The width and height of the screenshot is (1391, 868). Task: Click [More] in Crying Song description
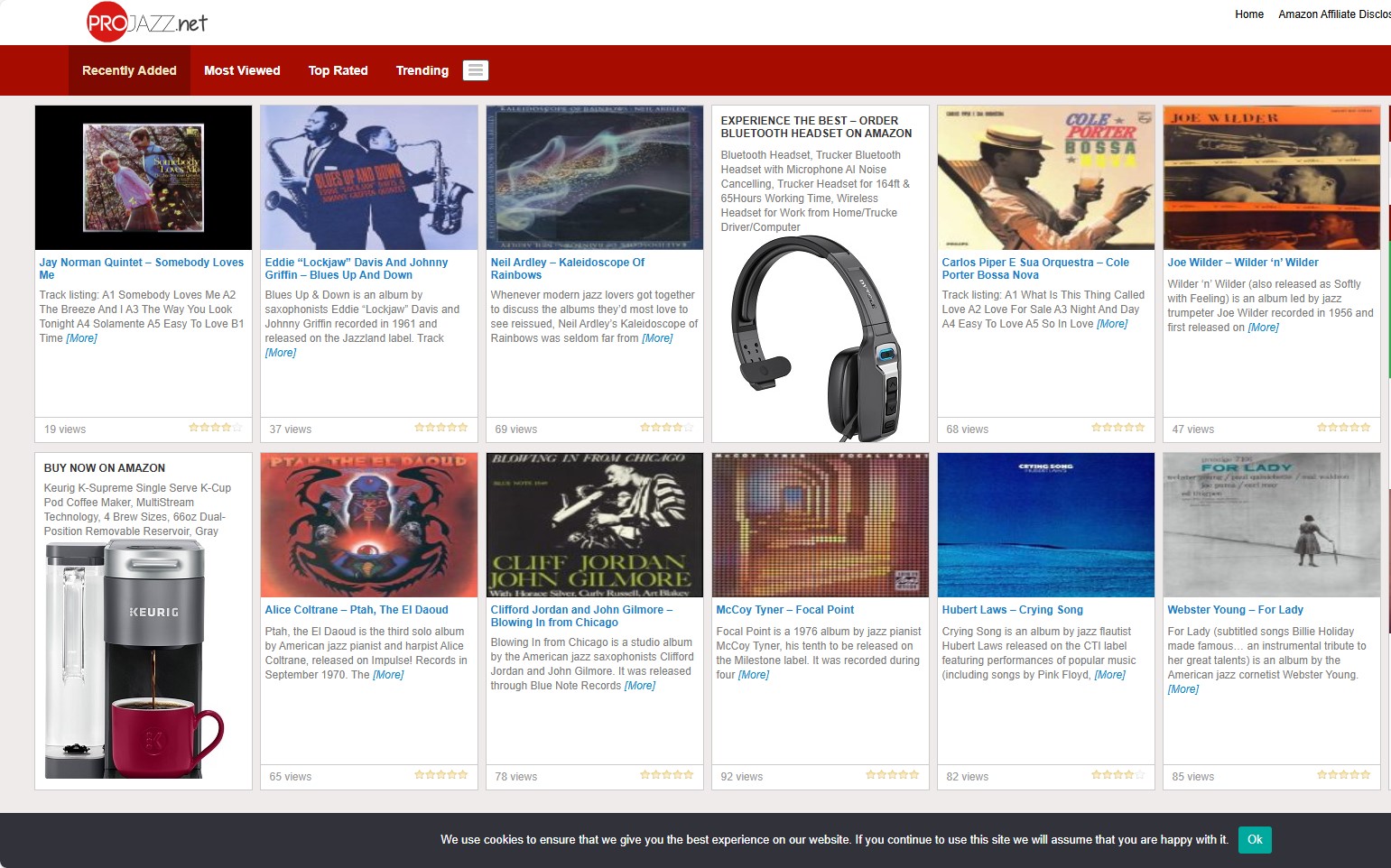[1110, 675]
